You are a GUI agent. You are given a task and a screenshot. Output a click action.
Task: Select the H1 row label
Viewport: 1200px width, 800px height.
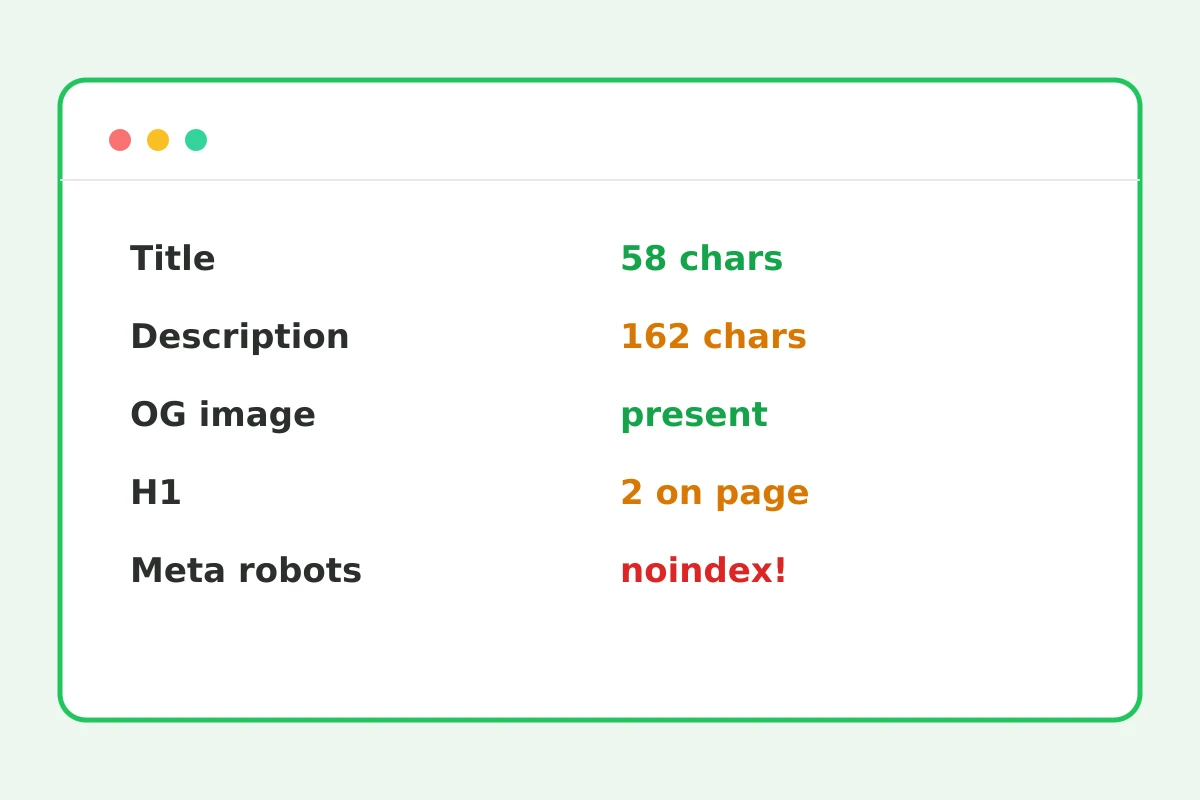(156, 493)
